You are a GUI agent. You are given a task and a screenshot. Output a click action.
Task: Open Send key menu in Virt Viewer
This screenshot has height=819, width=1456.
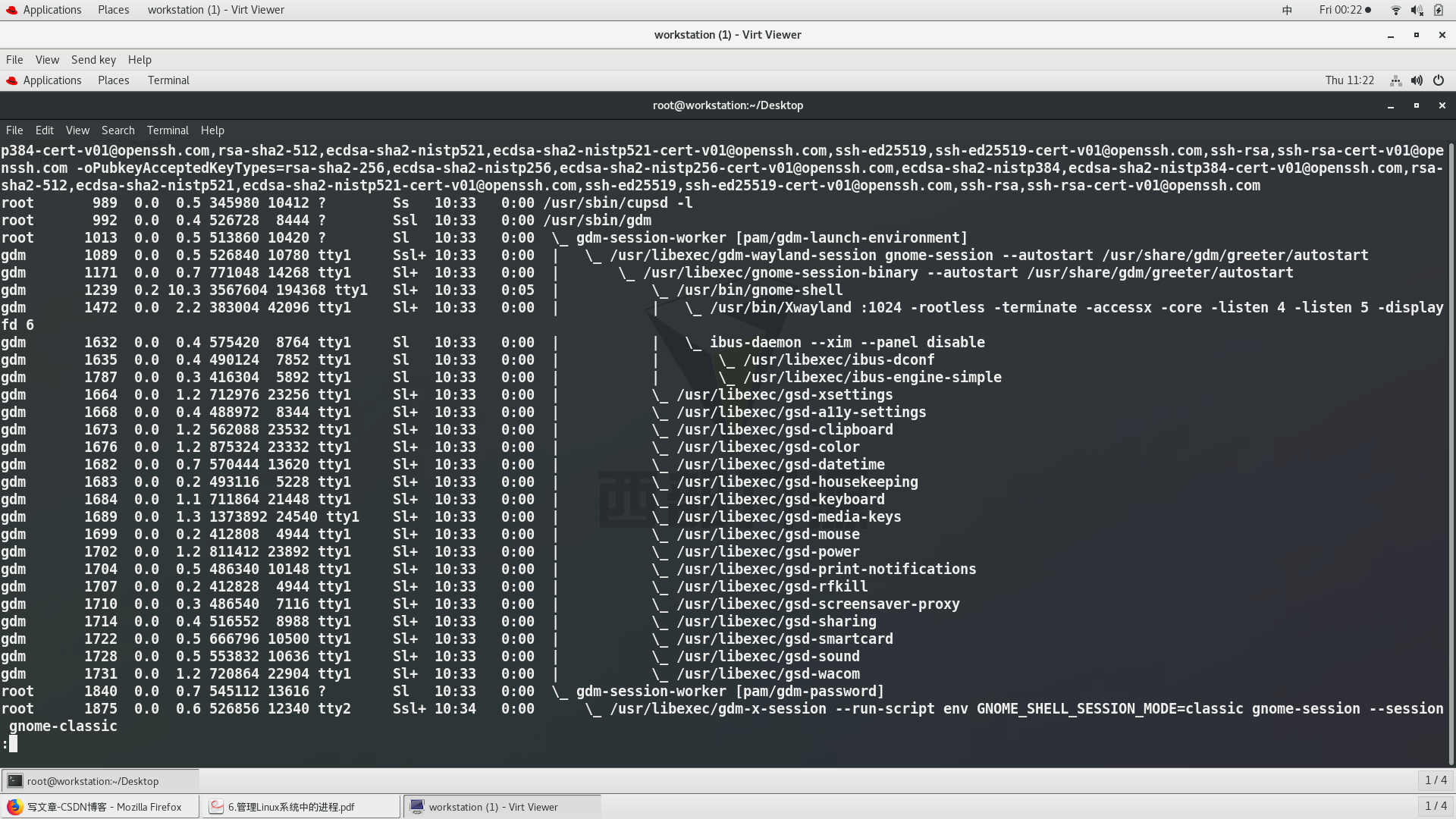93,60
